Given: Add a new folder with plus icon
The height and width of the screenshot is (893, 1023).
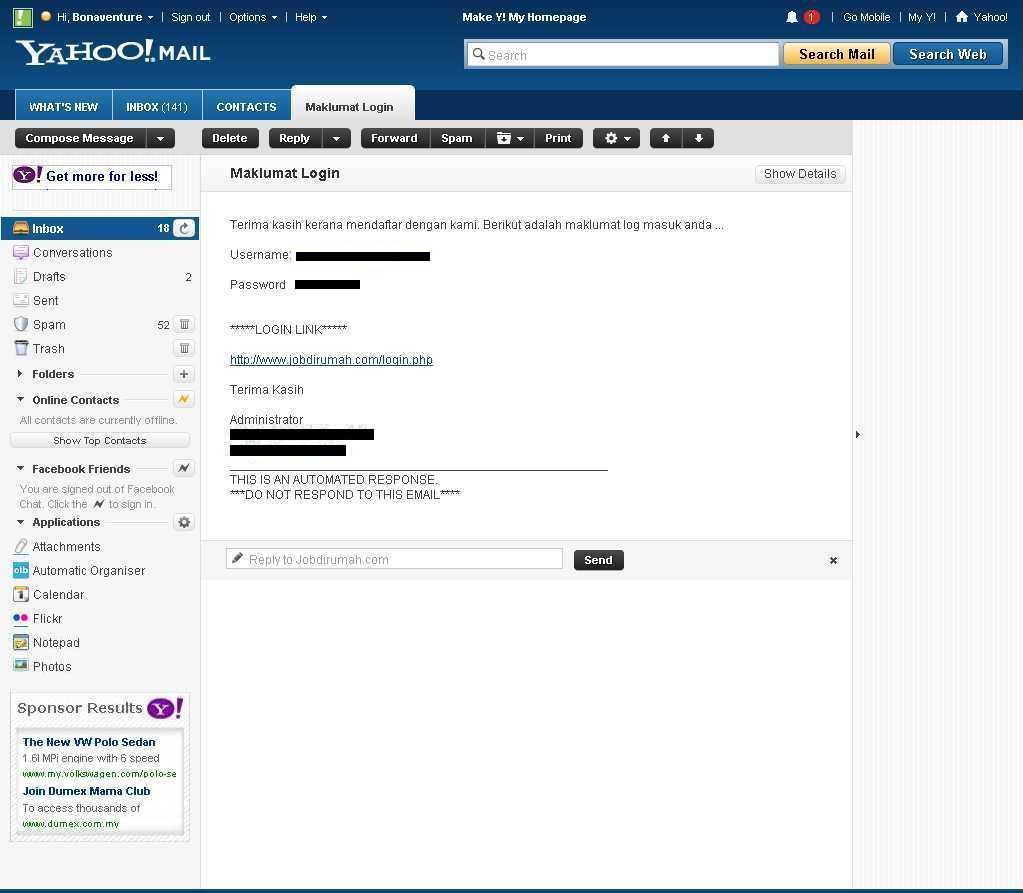Looking at the screenshot, I should (184, 374).
